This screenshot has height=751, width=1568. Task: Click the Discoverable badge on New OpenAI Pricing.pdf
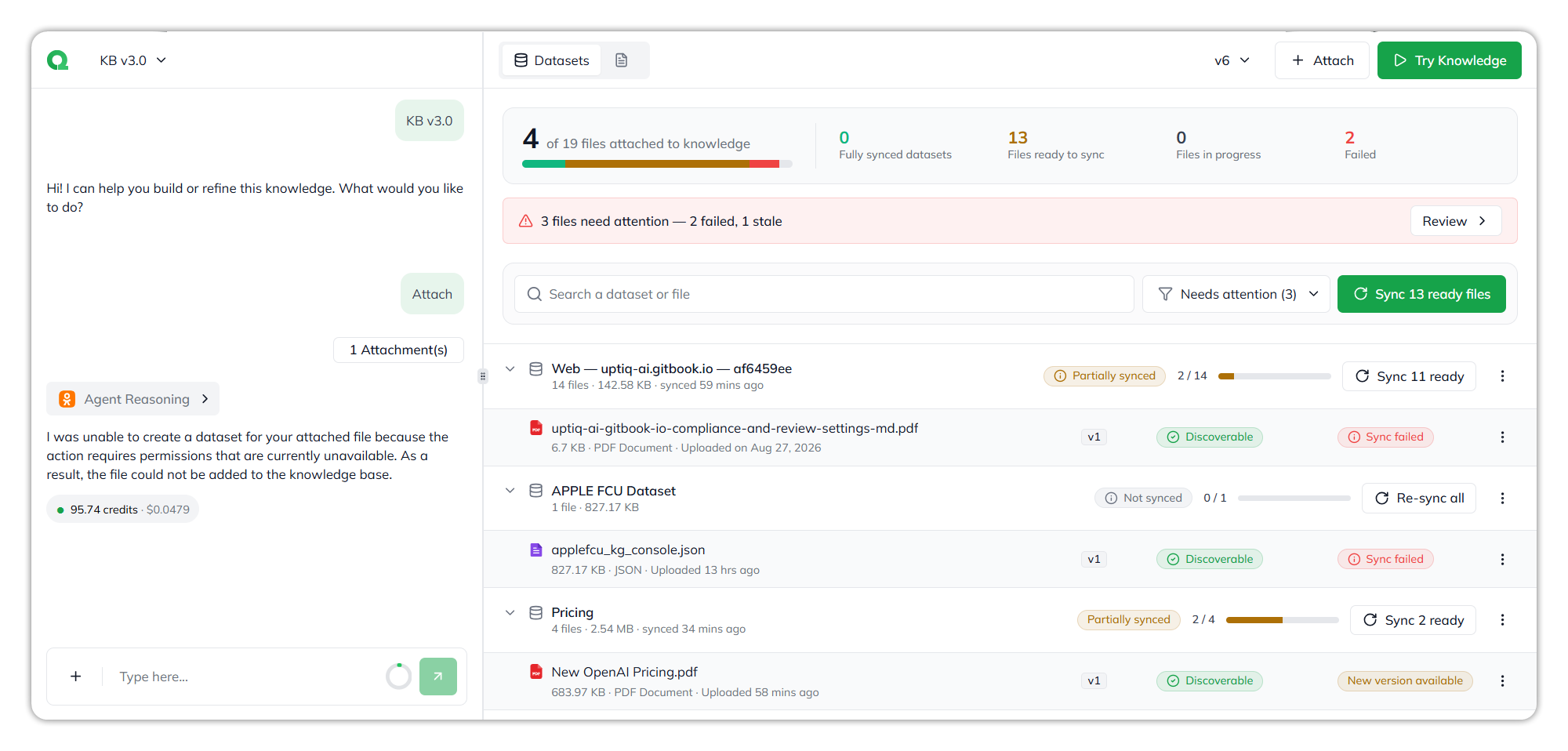coord(1210,680)
